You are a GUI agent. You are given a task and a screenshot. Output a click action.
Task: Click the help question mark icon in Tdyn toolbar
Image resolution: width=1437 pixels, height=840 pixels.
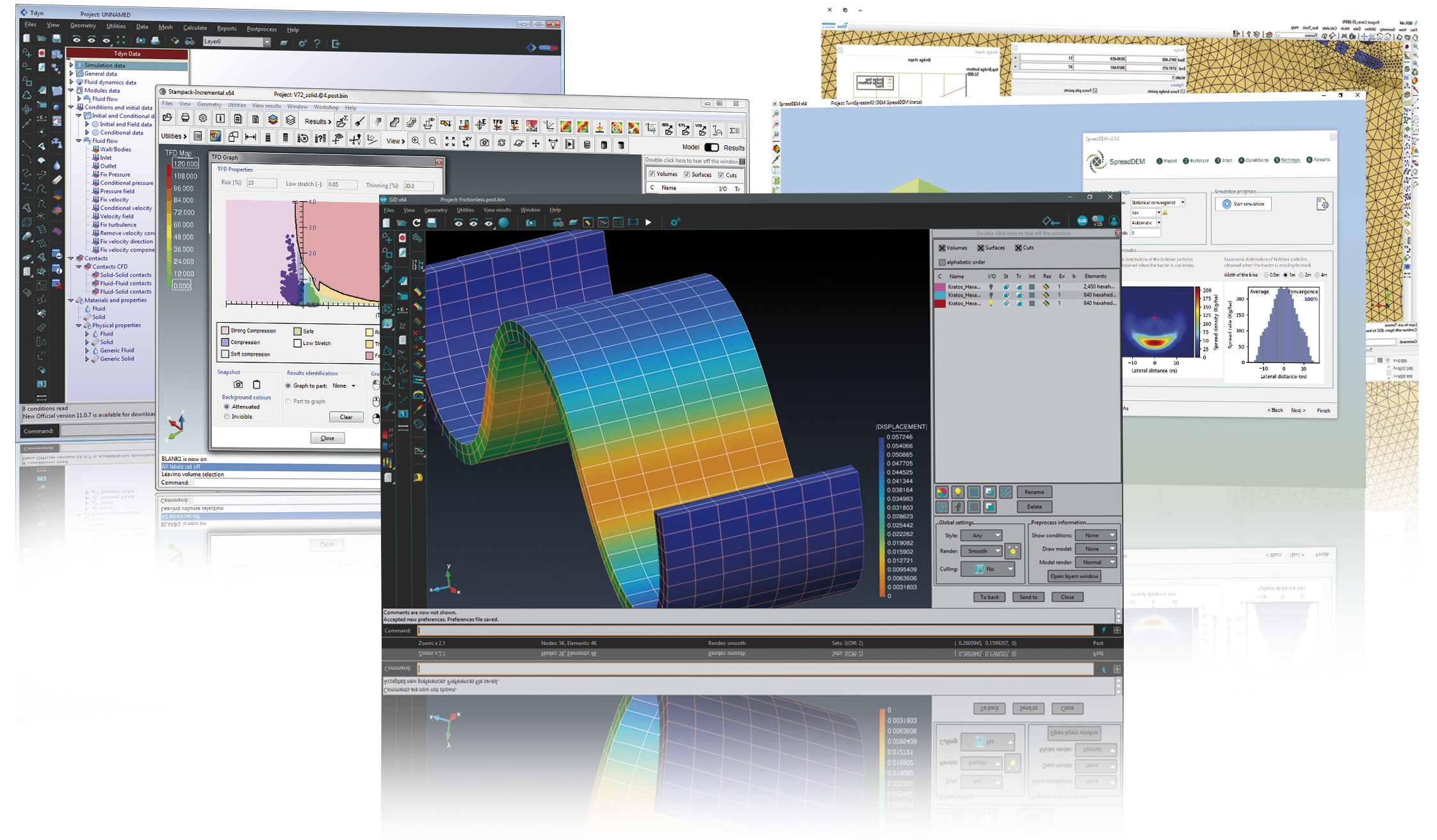(317, 43)
